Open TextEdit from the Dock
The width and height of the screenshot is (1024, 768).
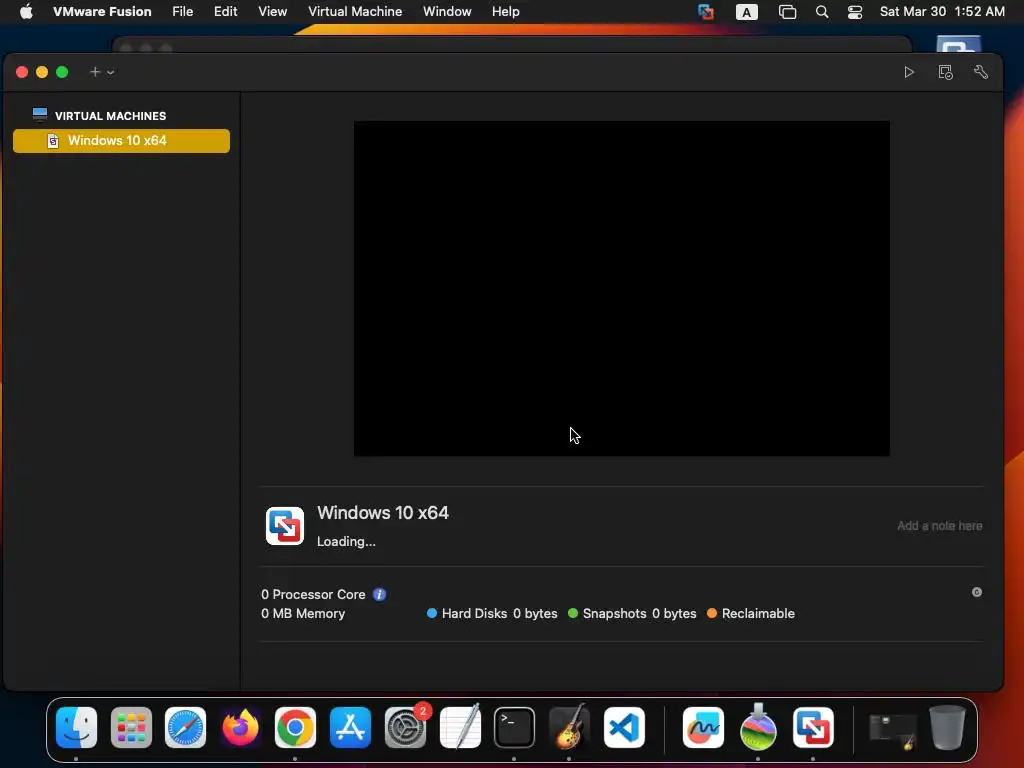[460, 728]
